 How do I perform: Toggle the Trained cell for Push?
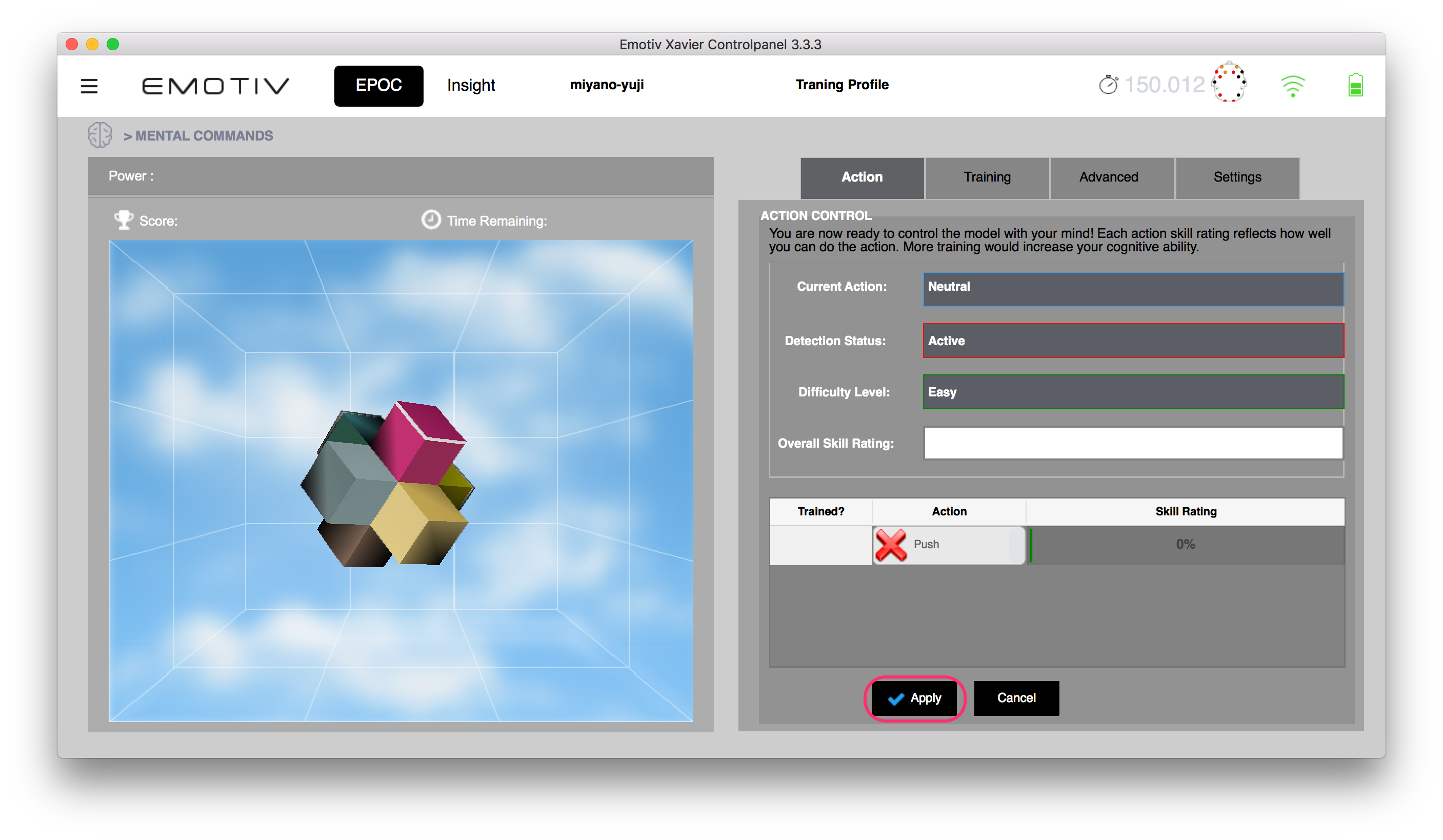pyautogui.click(x=820, y=545)
